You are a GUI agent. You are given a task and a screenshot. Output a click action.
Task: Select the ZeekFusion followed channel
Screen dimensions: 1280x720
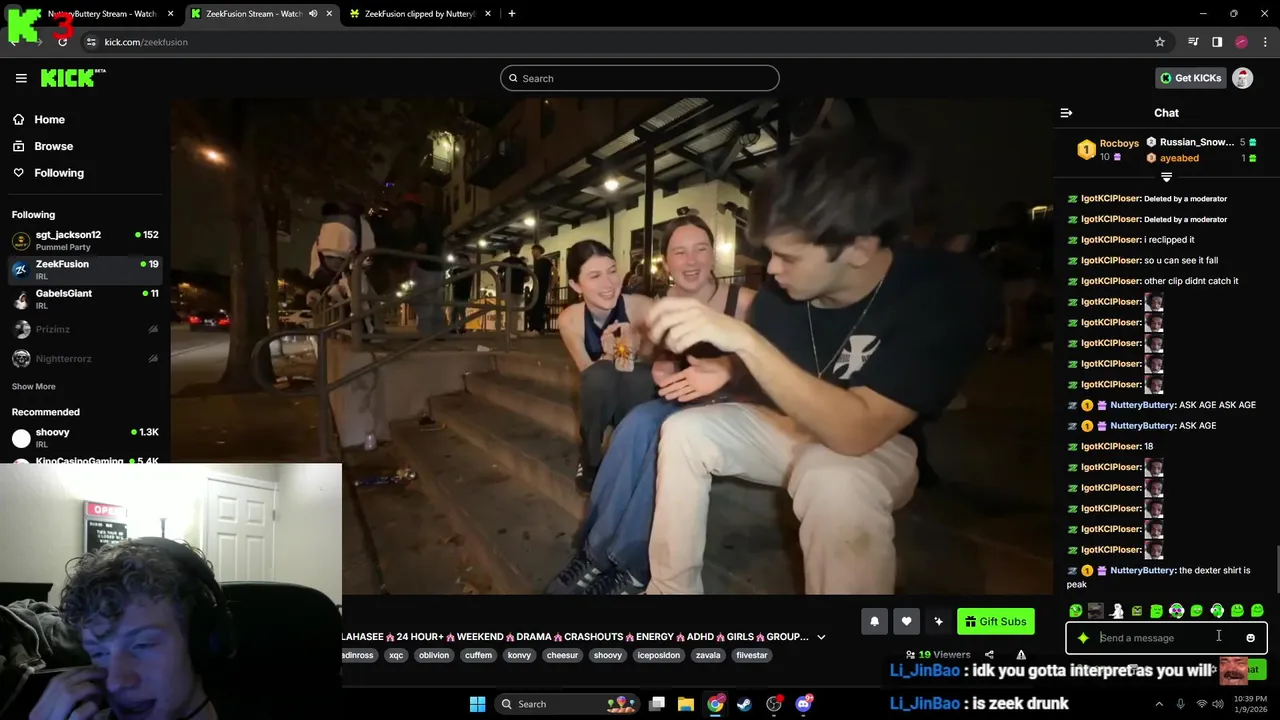point(85,269)
